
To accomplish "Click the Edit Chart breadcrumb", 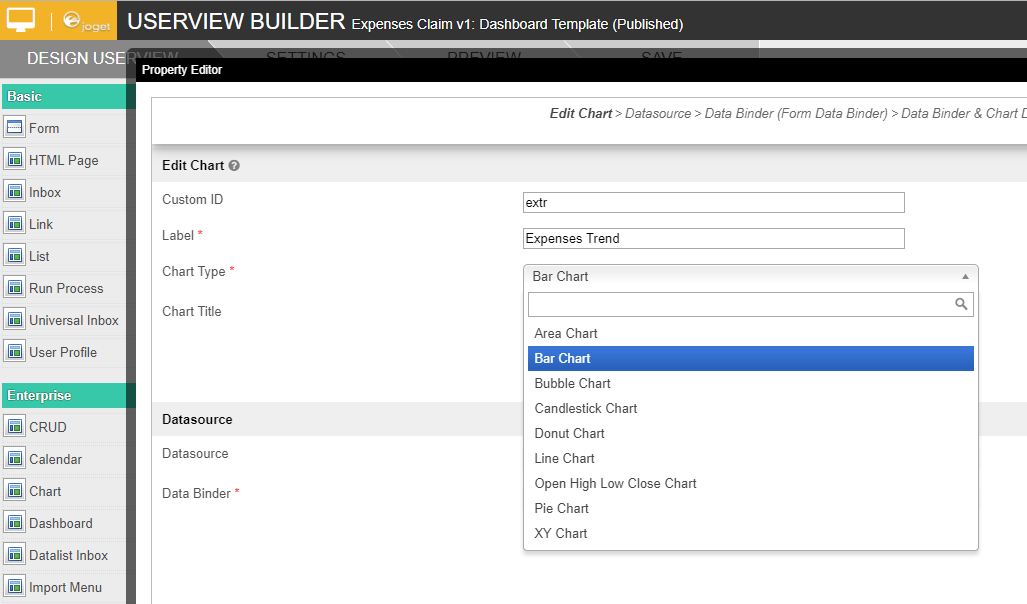I will coord(580,113).
